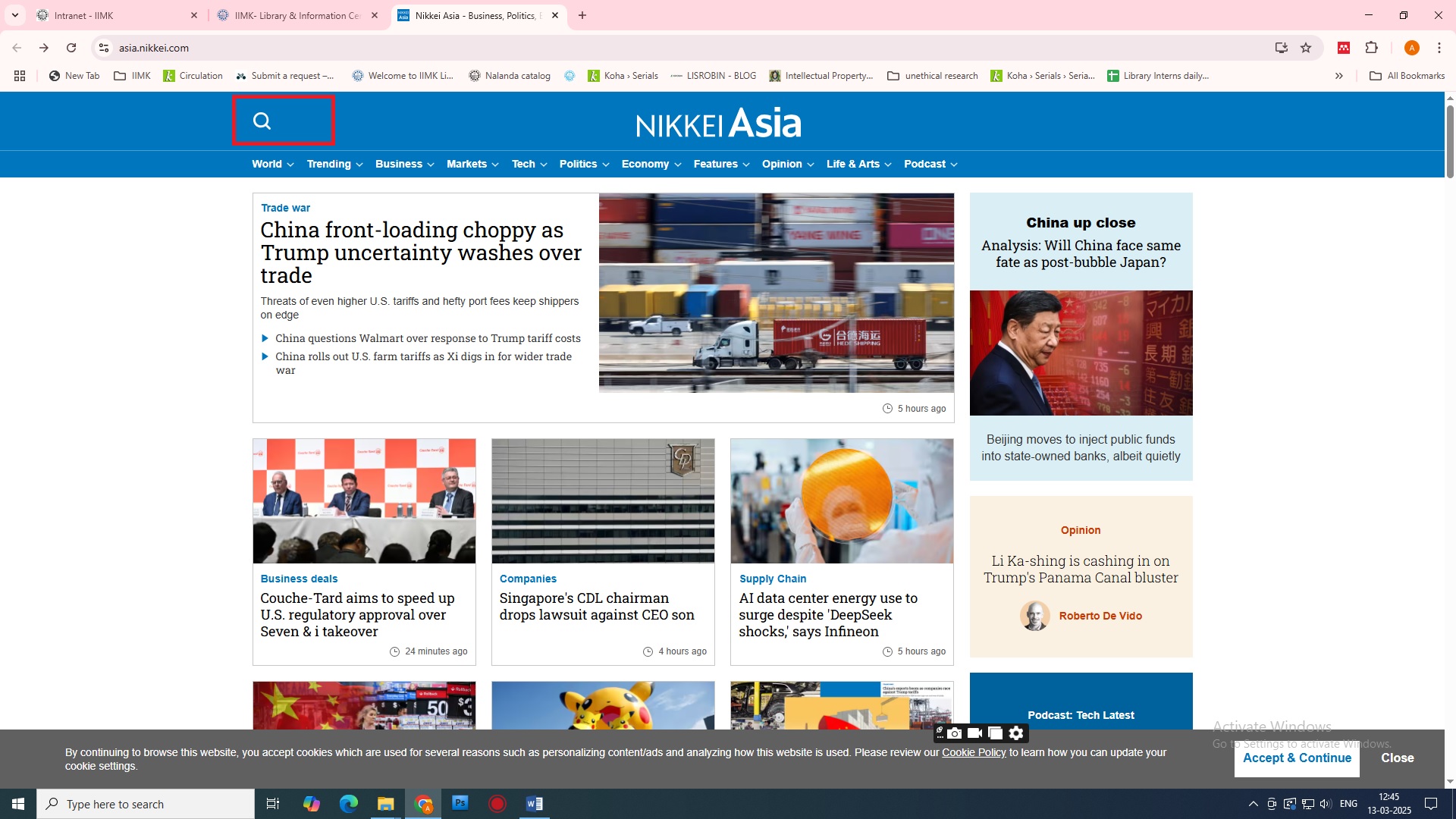1456x819 pixels.
Task: Click the Accept & Continue cookie button
Action: [x=1297, y=758]
